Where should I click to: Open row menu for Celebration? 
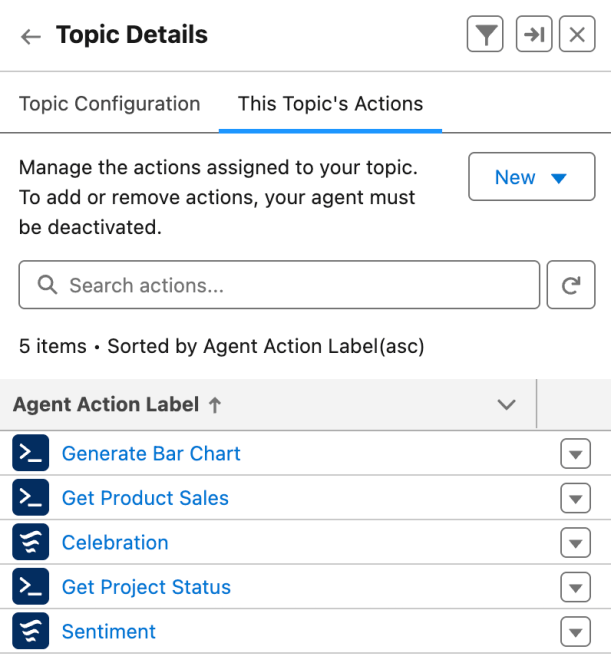coord(575,544)
